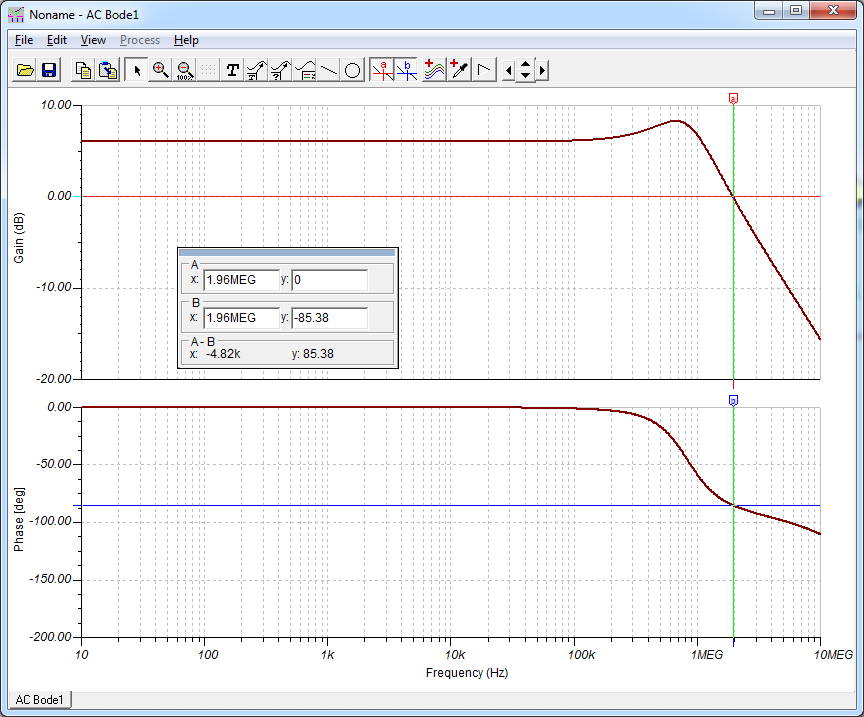Open the Help menu
Screen dimensions: 864x717
tap(186, 40)
